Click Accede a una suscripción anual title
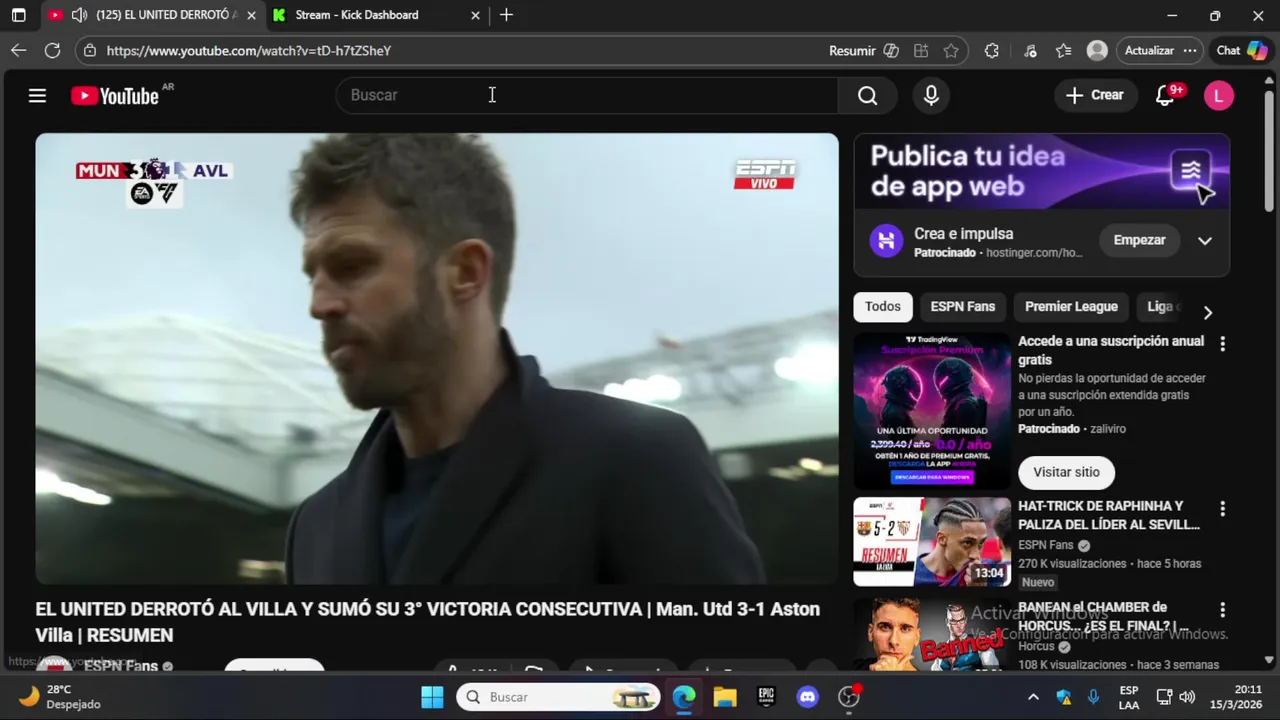Screen dimensions: 1280x720 click(x=1111, y=350)
